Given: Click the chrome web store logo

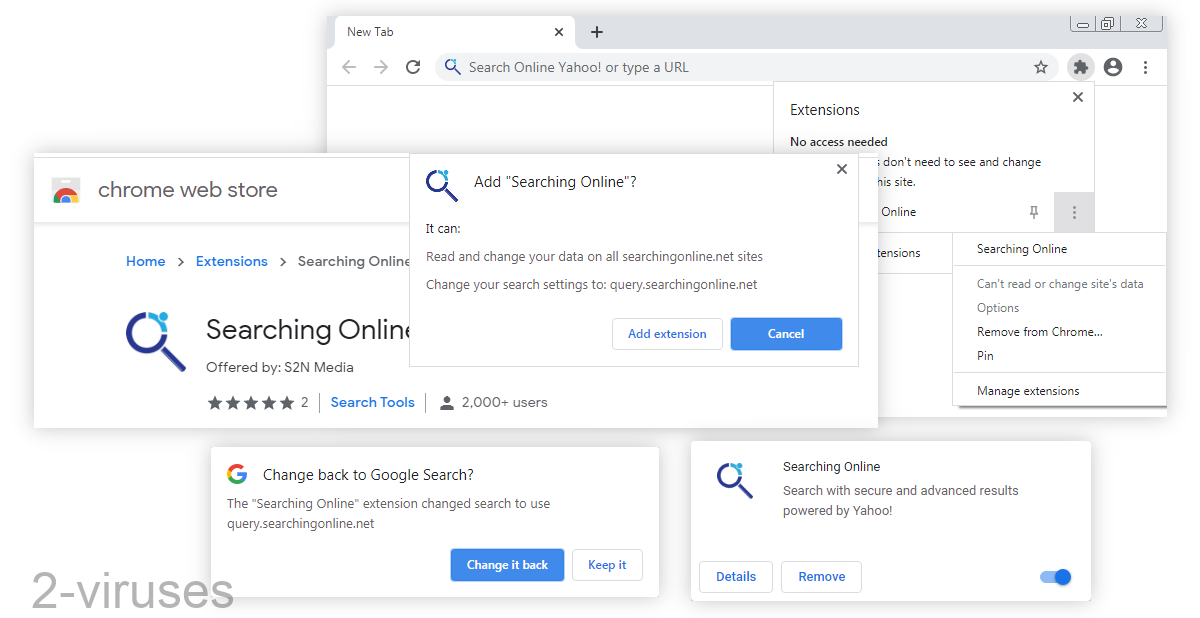Looking at the screenshot, I should 66,191.
